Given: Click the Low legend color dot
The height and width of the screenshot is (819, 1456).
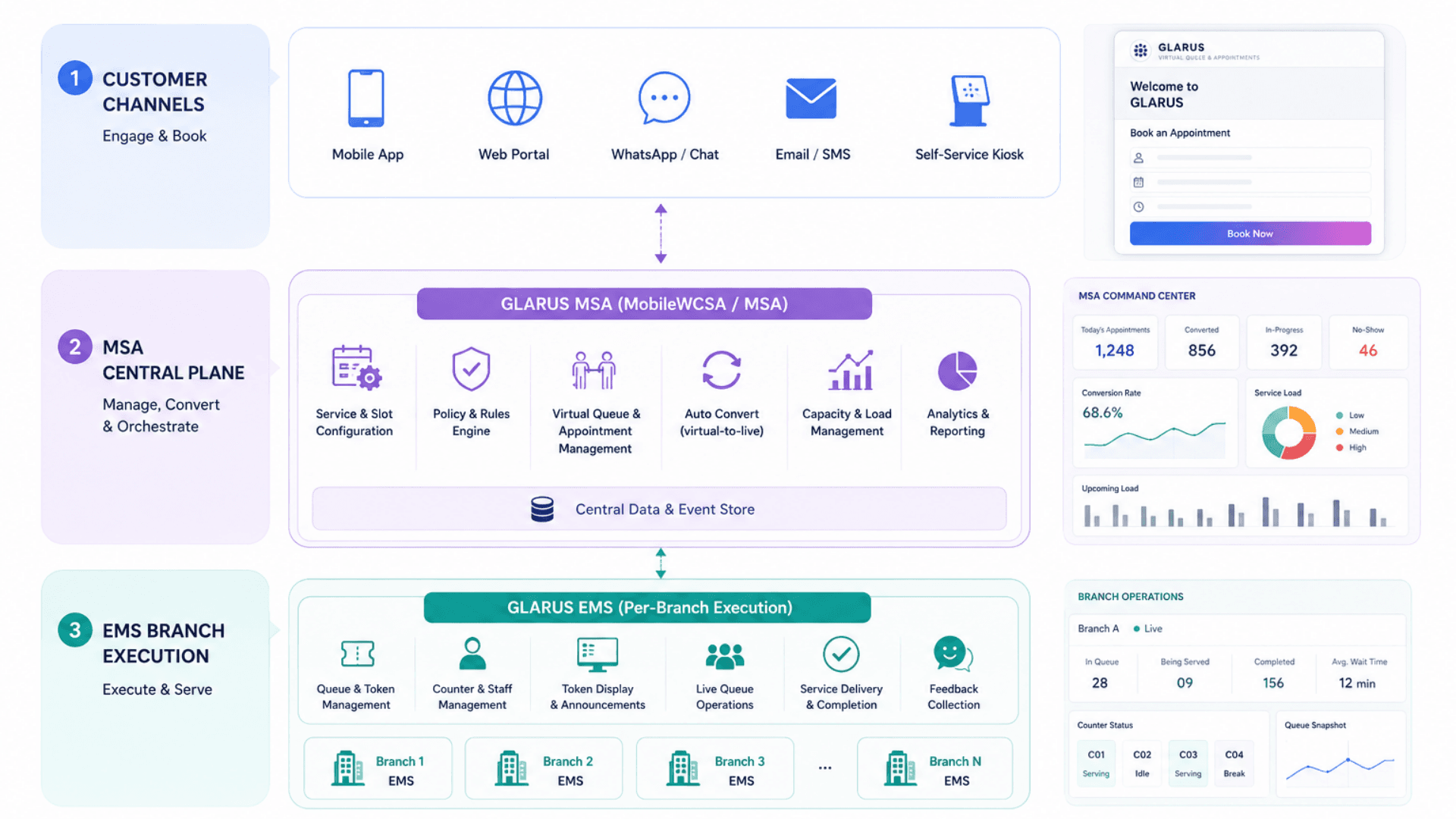Looking at the screenshot, I should 1339,416.
